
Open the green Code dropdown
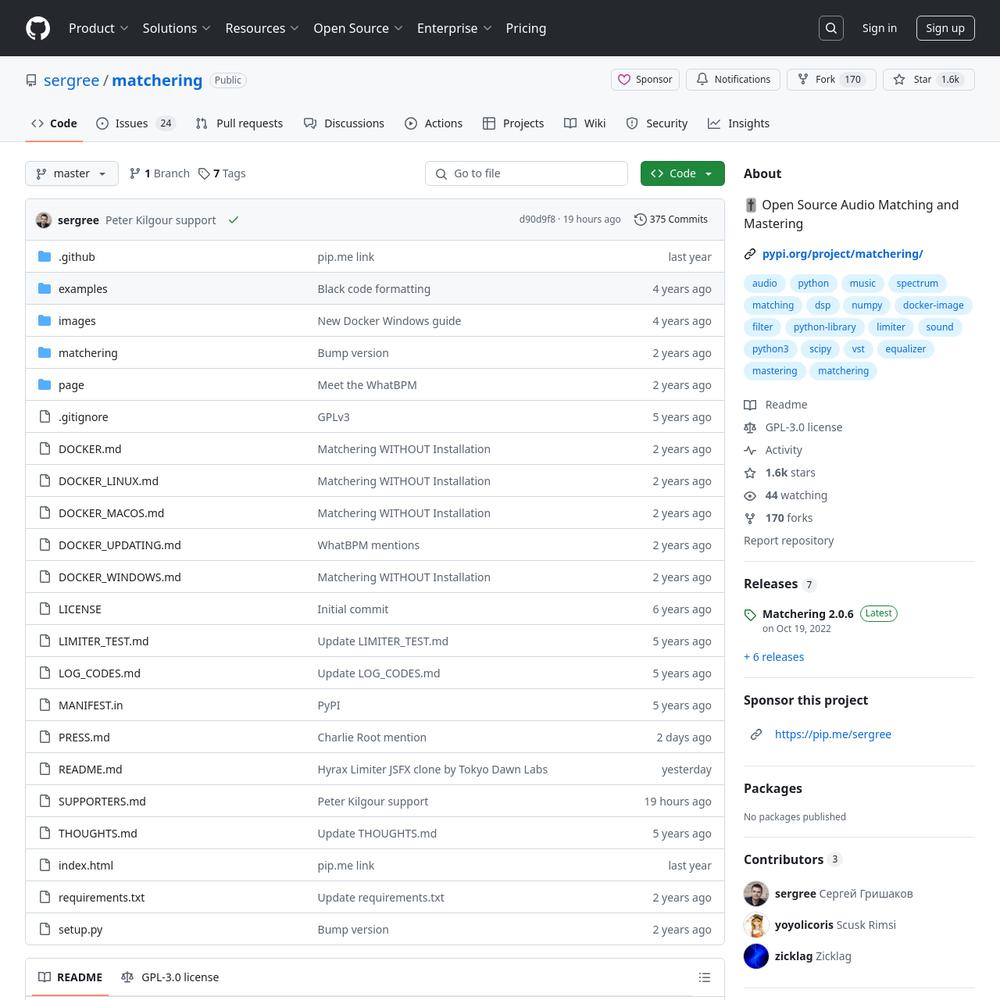point(682,173)
